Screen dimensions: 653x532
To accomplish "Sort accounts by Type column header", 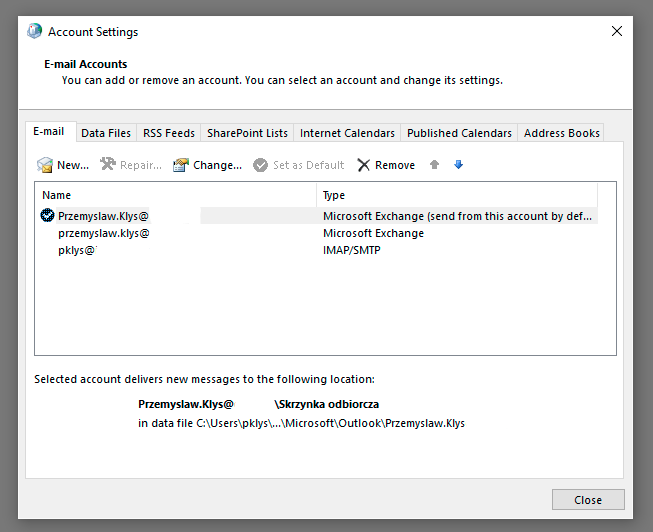I will 456,195.
